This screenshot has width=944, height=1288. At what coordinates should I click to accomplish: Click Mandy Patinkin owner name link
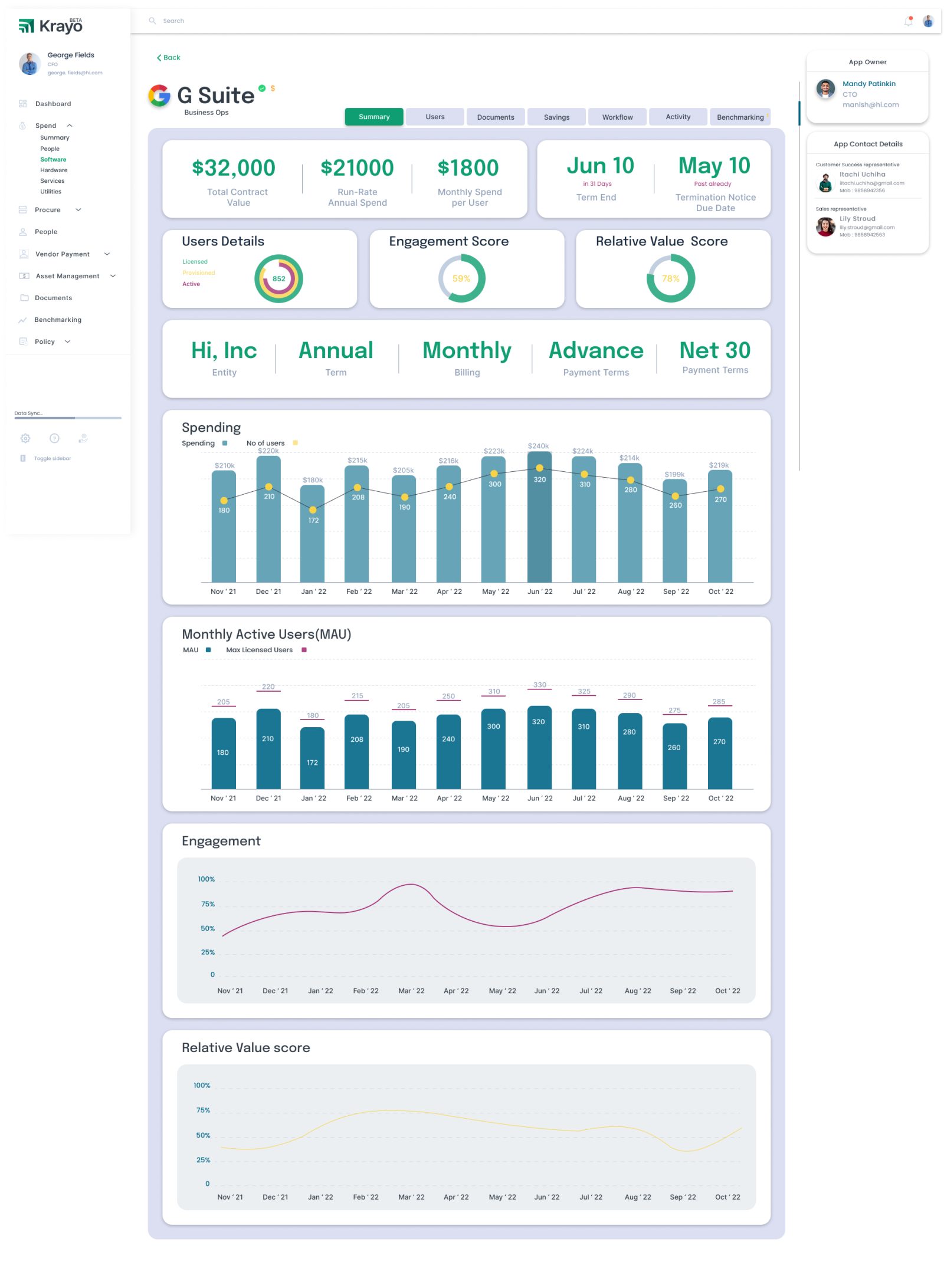click(x=868, y=84)
